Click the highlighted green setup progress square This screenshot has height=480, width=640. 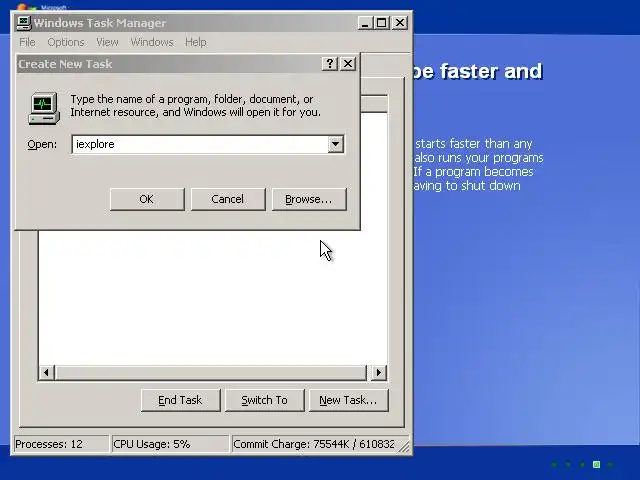(596, 464)
